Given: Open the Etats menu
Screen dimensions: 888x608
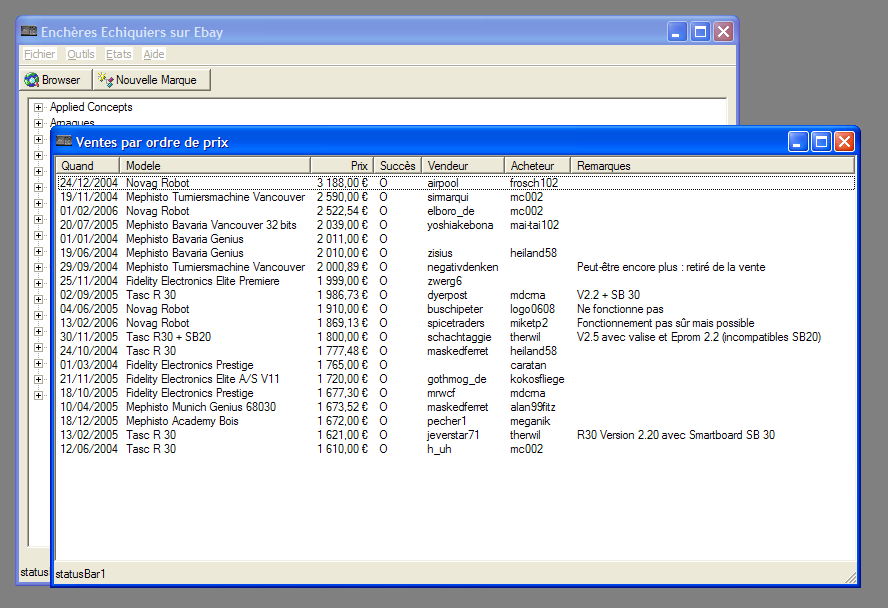Looking at the screenshot, I should (118, 54).
